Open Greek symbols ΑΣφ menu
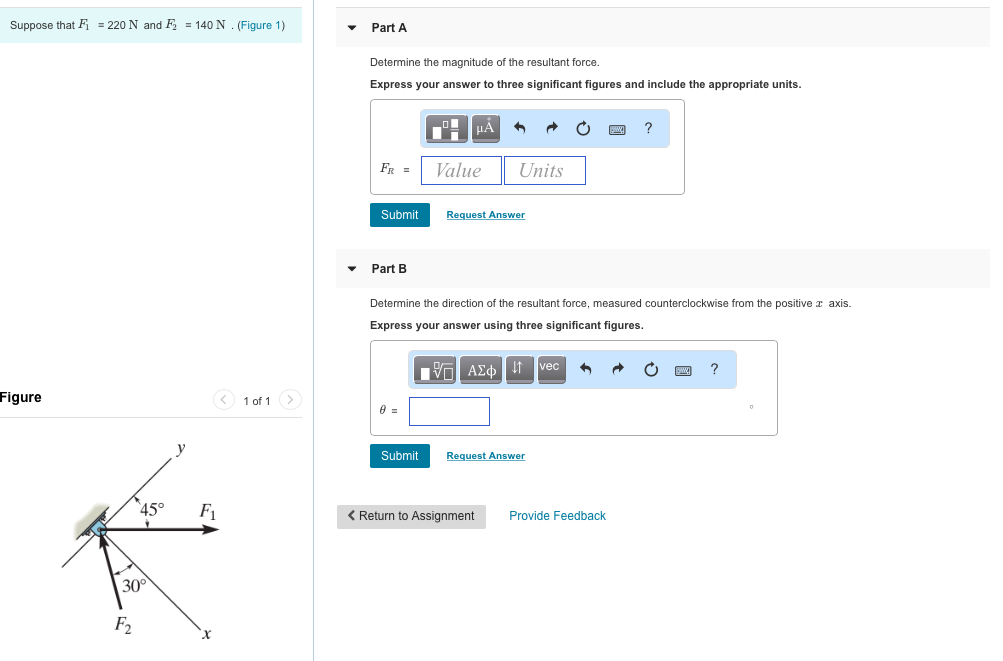Viewport: 1003px width, 661px height. click(x=481, y=370)
